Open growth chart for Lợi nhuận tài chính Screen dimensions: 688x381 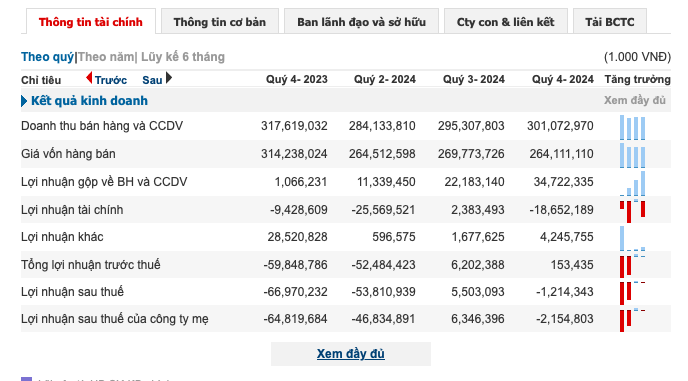632,211
